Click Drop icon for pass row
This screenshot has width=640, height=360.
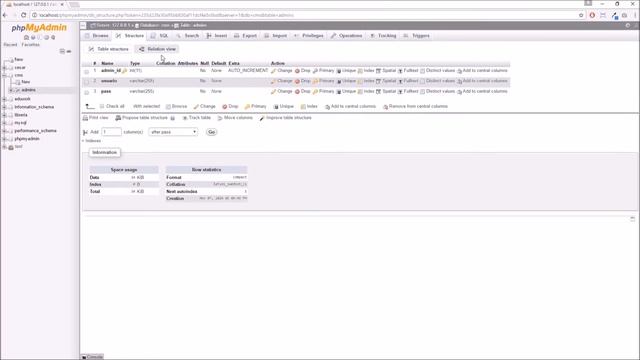tap(298, 92)
